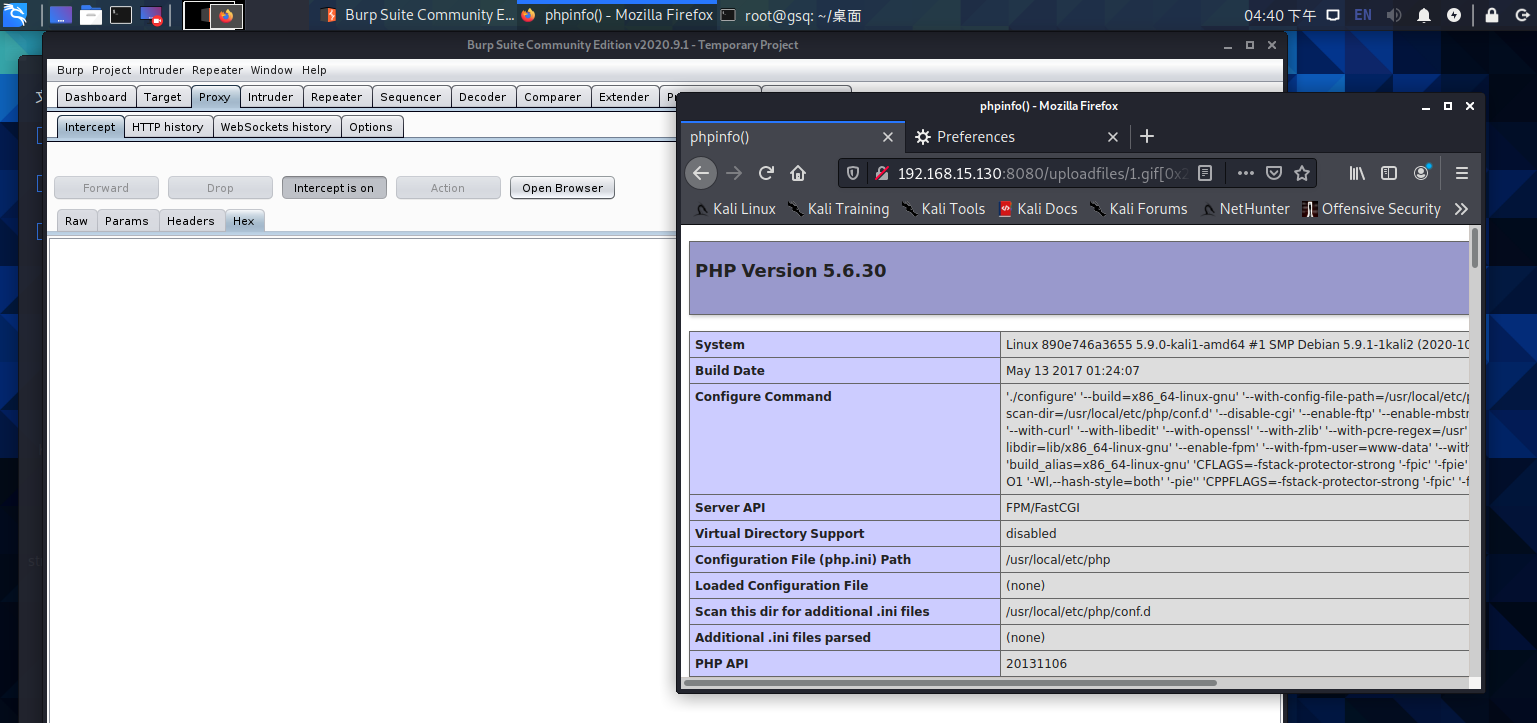
Task: Open the Window menu
Action: [271, 70]
